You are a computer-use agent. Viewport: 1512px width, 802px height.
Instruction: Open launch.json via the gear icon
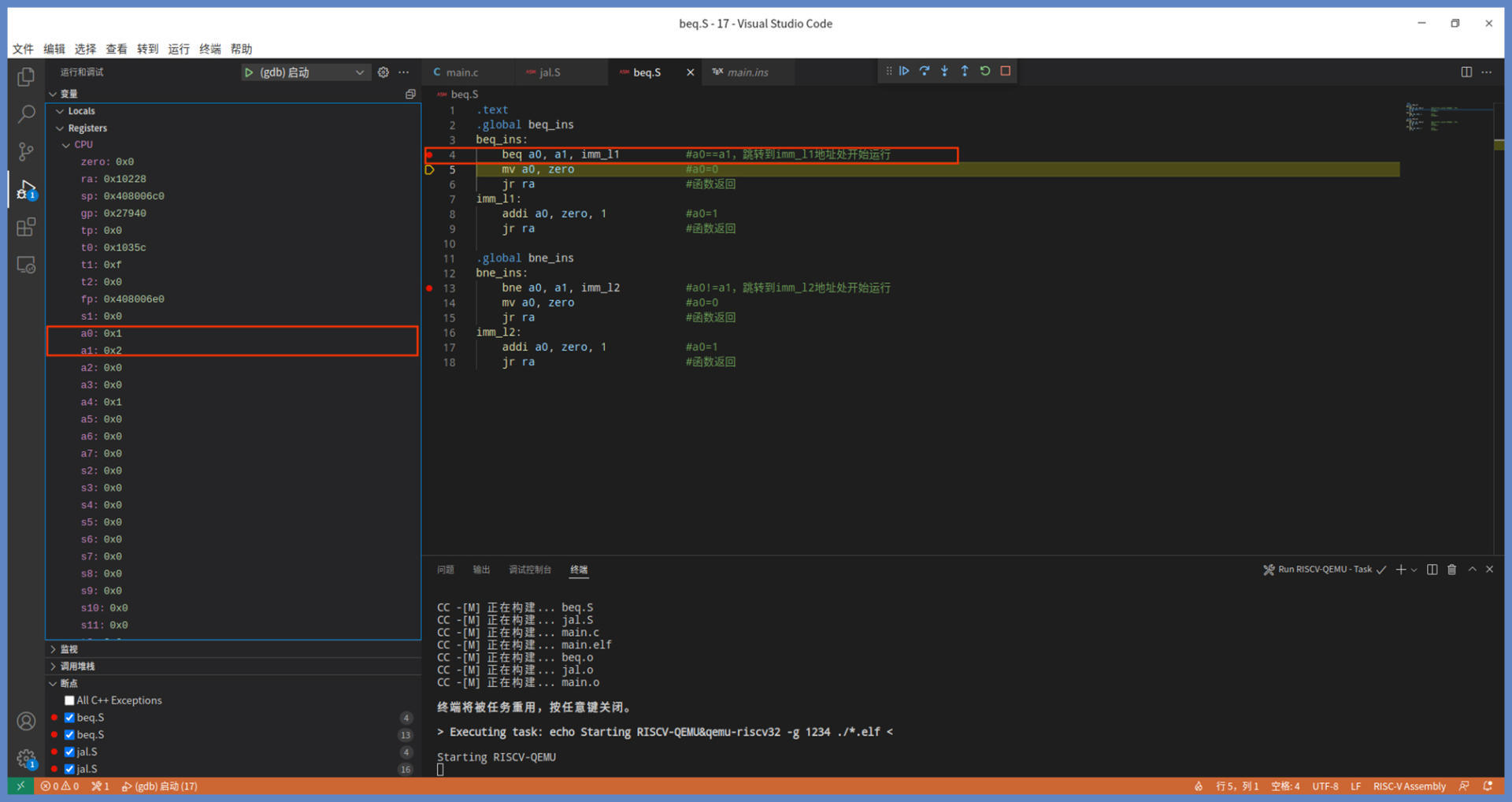pyautogui.click(x=384, y=72)
